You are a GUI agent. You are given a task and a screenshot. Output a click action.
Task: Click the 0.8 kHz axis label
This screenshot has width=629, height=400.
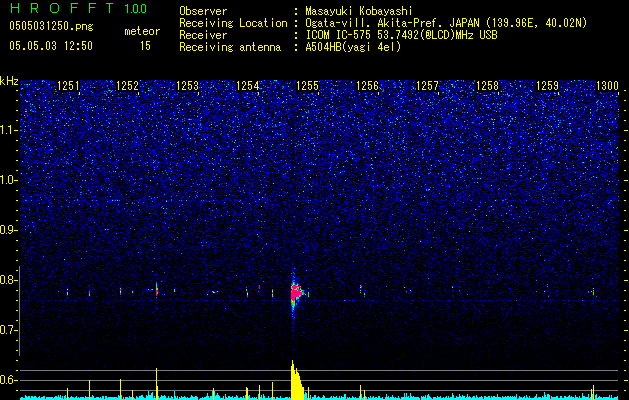(x=9, y=280)
